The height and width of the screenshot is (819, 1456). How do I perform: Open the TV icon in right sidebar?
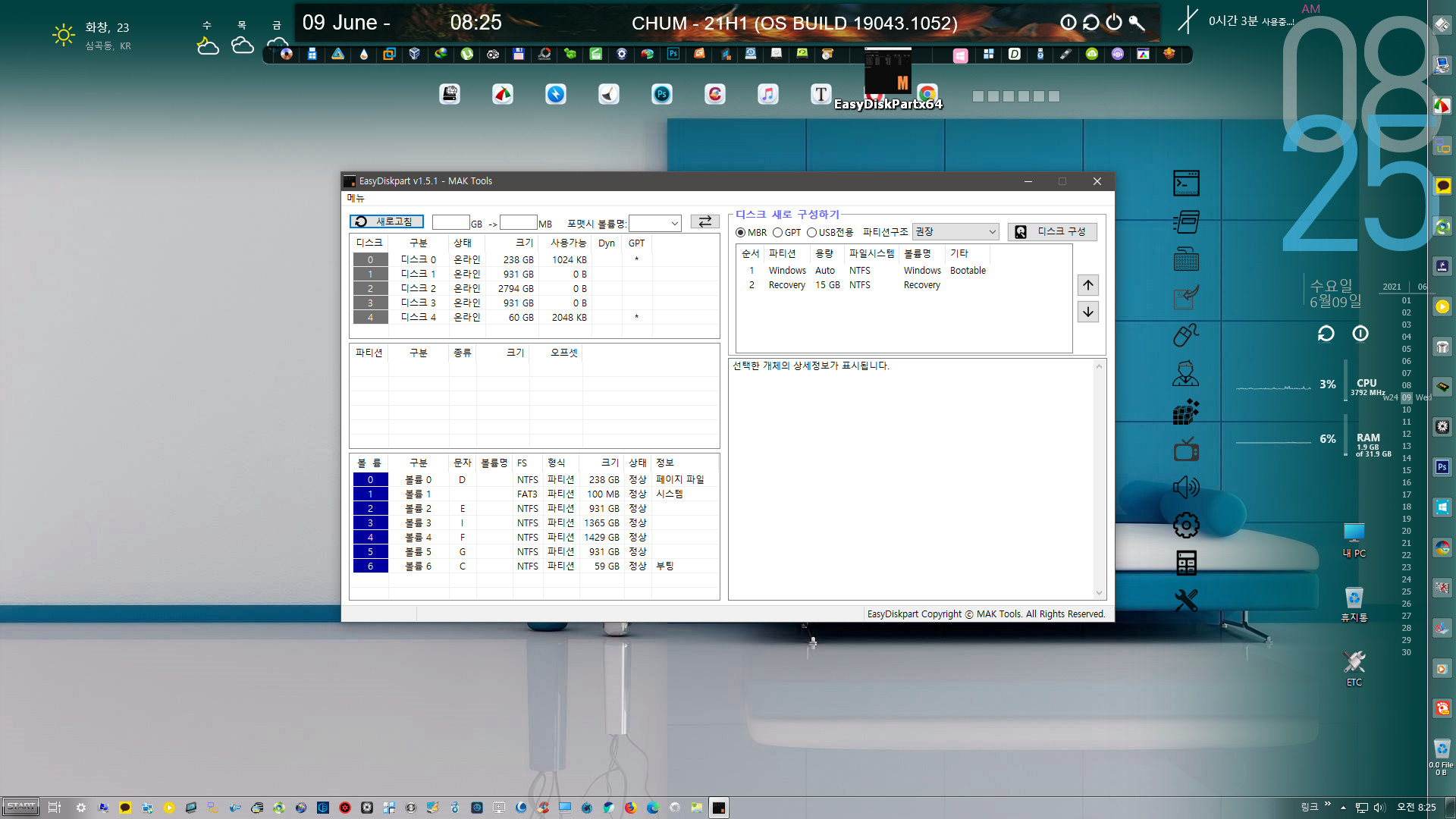1186,449
